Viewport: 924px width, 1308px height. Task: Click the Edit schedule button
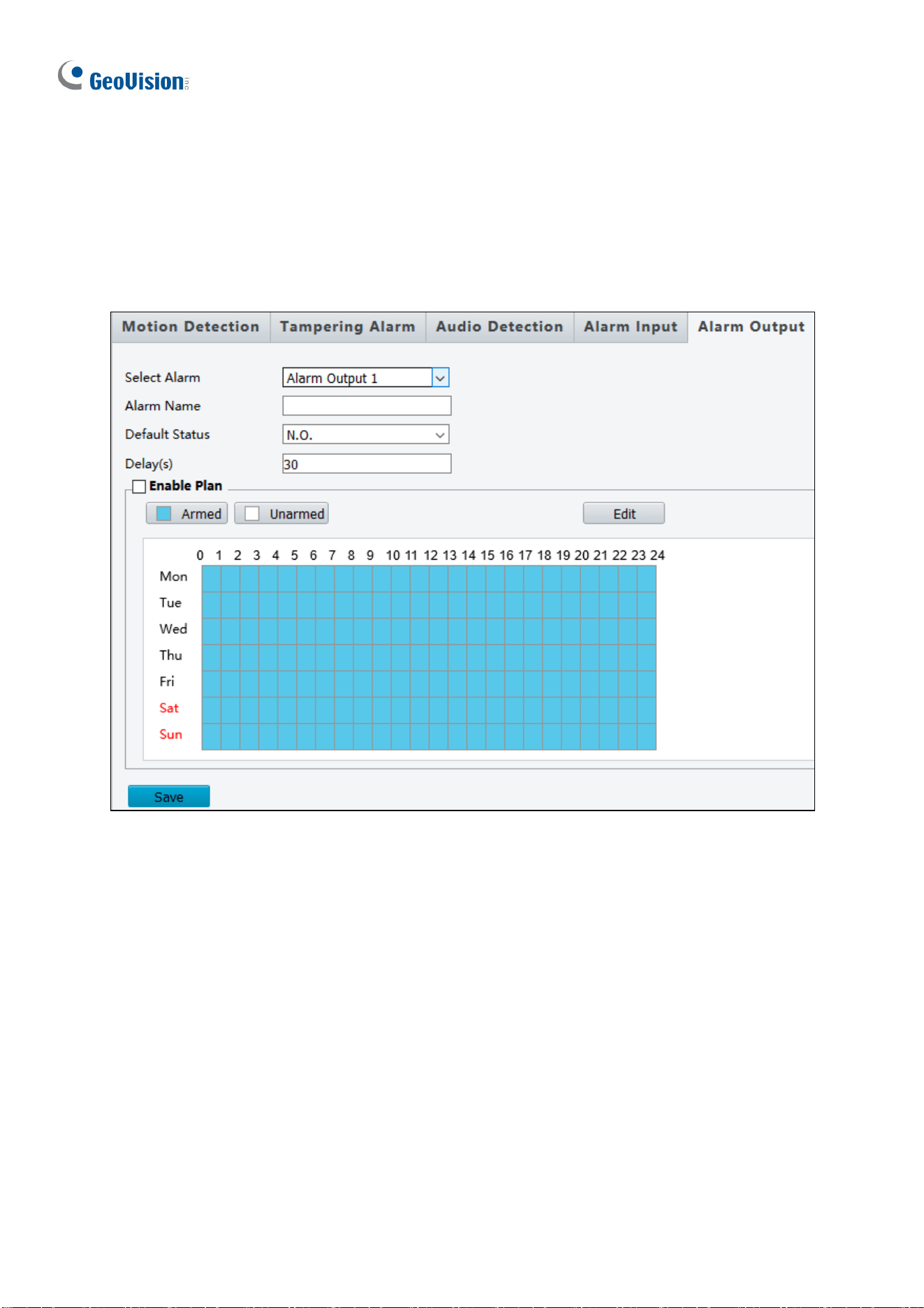click(x=624, y=514)
